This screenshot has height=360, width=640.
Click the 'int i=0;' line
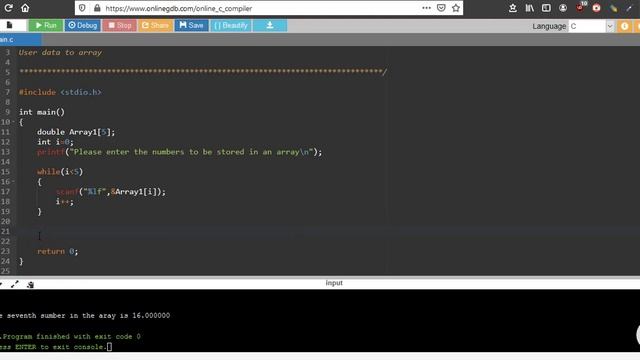tap(56, 142)
